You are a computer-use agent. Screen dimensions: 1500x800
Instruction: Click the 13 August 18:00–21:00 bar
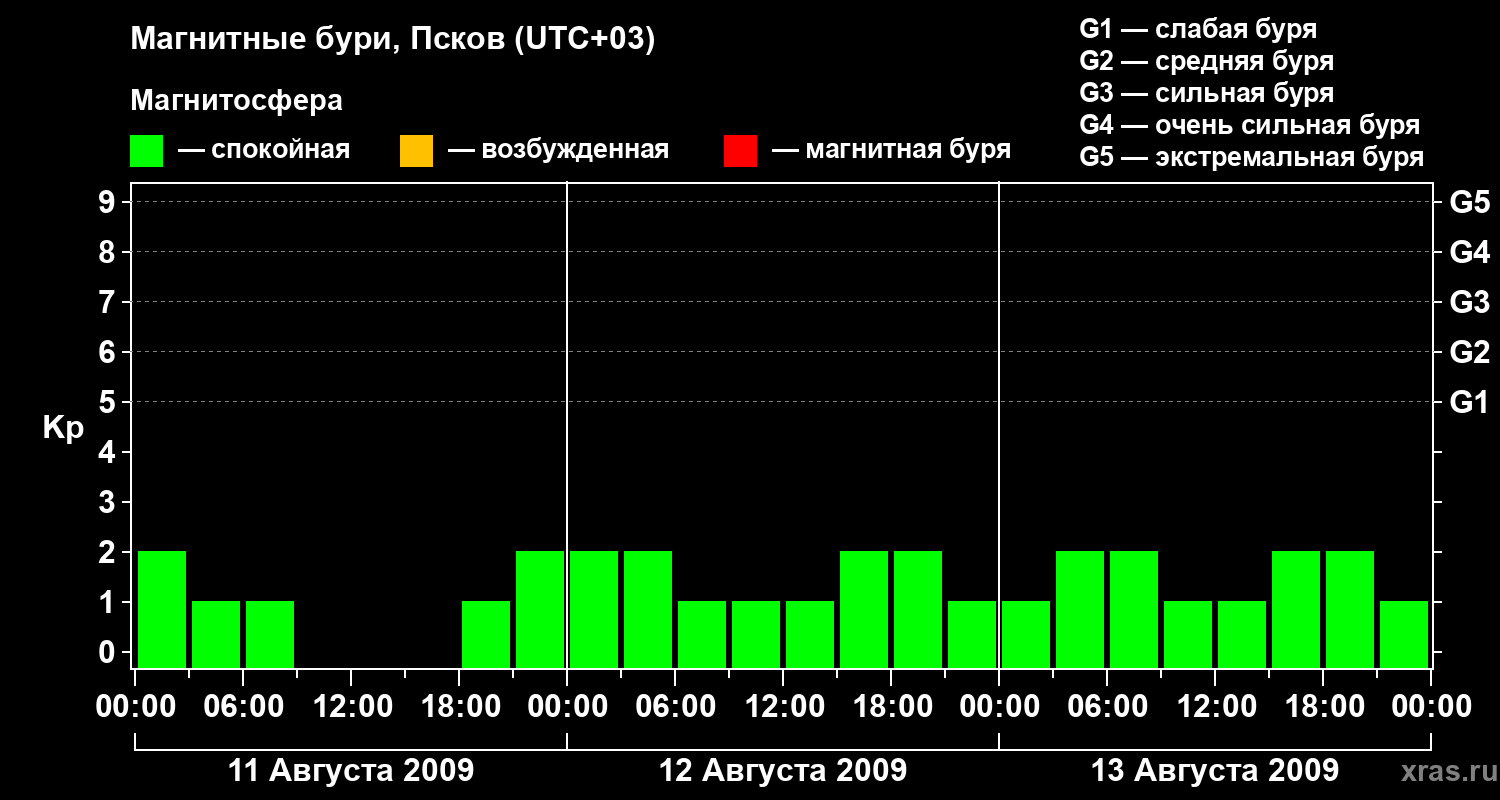[x=1350, y=609]
